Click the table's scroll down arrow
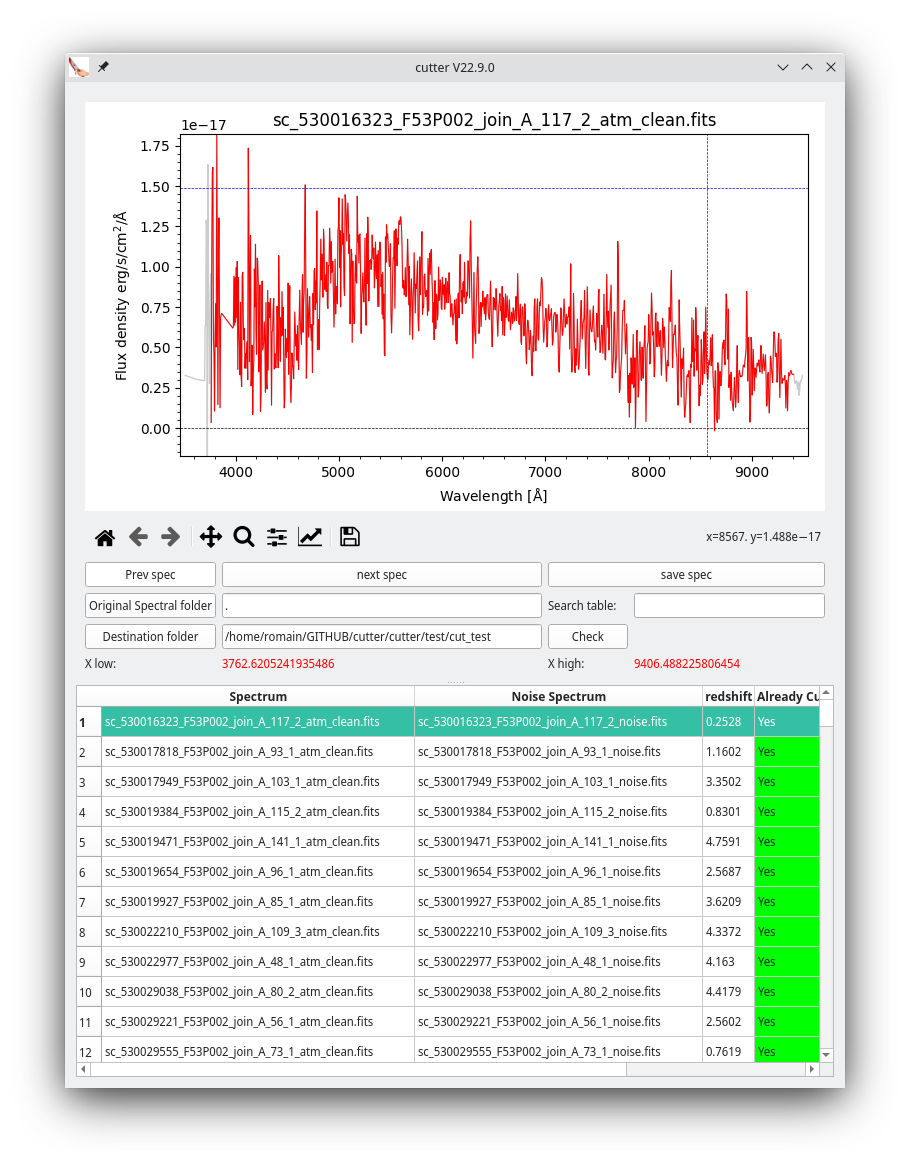The image size is (910, 1165). (826, 1054)
